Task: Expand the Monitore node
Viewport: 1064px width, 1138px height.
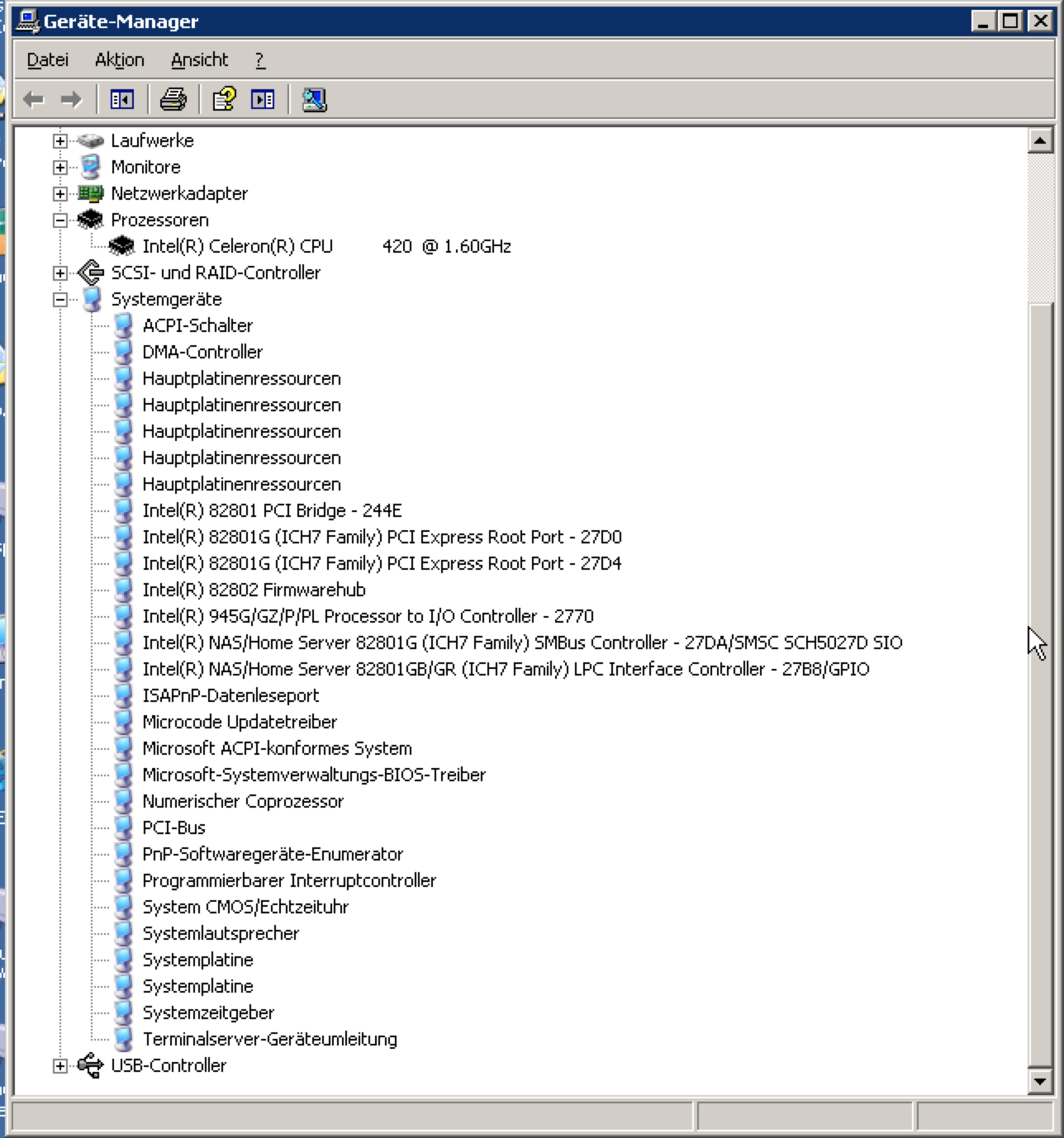Action: (x=60, y=168)
